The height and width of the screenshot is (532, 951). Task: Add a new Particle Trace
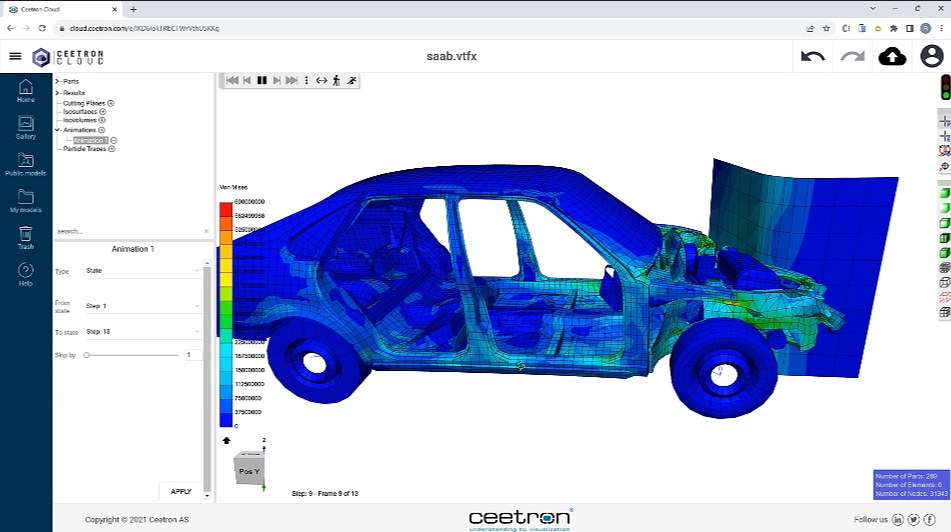pyautogui.click(x=112, y=149)
